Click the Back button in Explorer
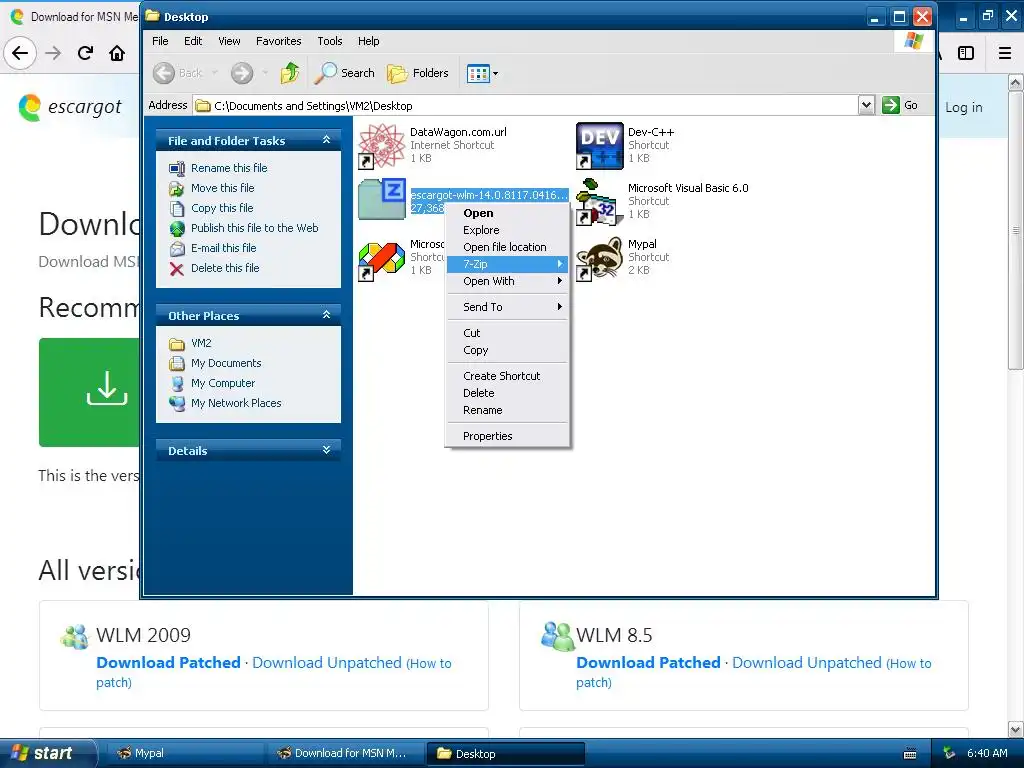Viewport: 1024px width, 768px height. click(178, 73)
